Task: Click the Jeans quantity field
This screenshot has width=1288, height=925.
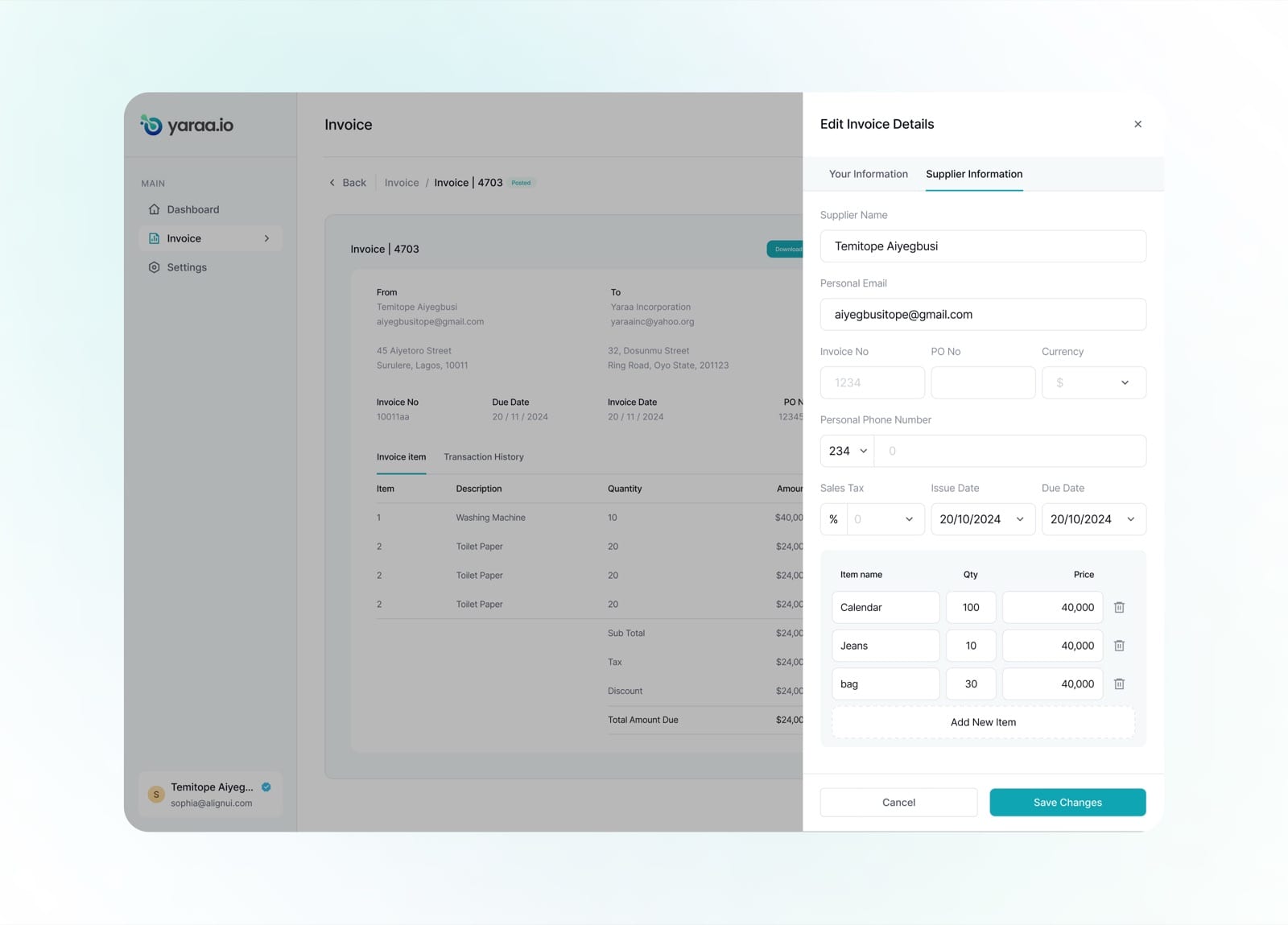Action: 971,646
